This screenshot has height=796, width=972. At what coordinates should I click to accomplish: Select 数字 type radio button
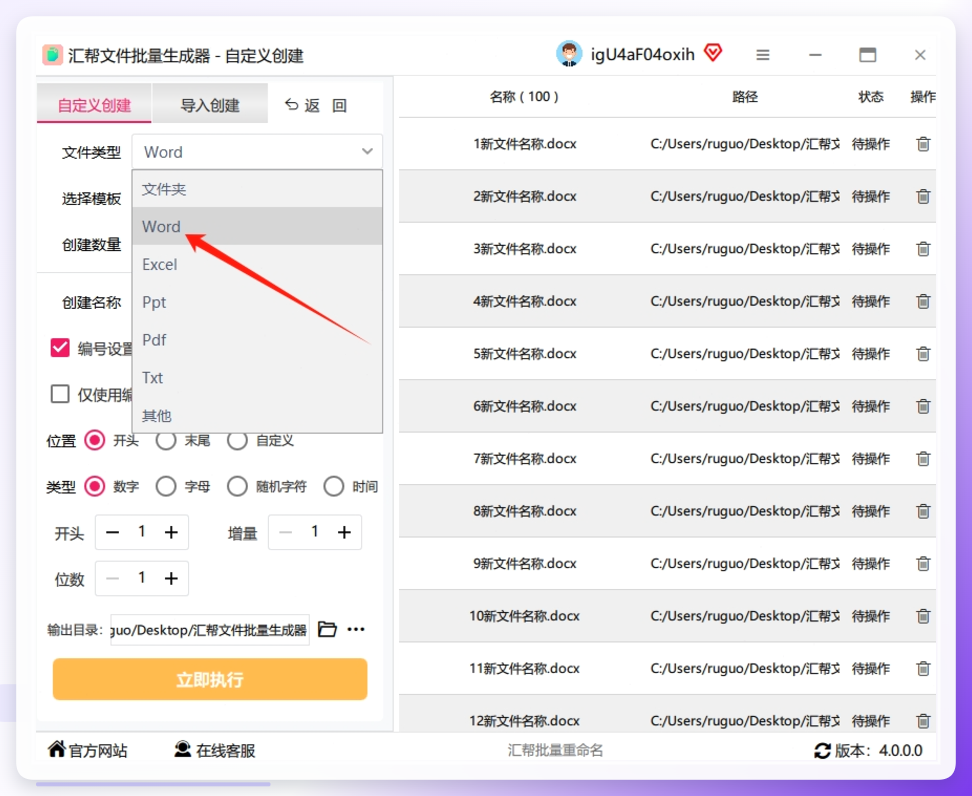pos(95,487)
